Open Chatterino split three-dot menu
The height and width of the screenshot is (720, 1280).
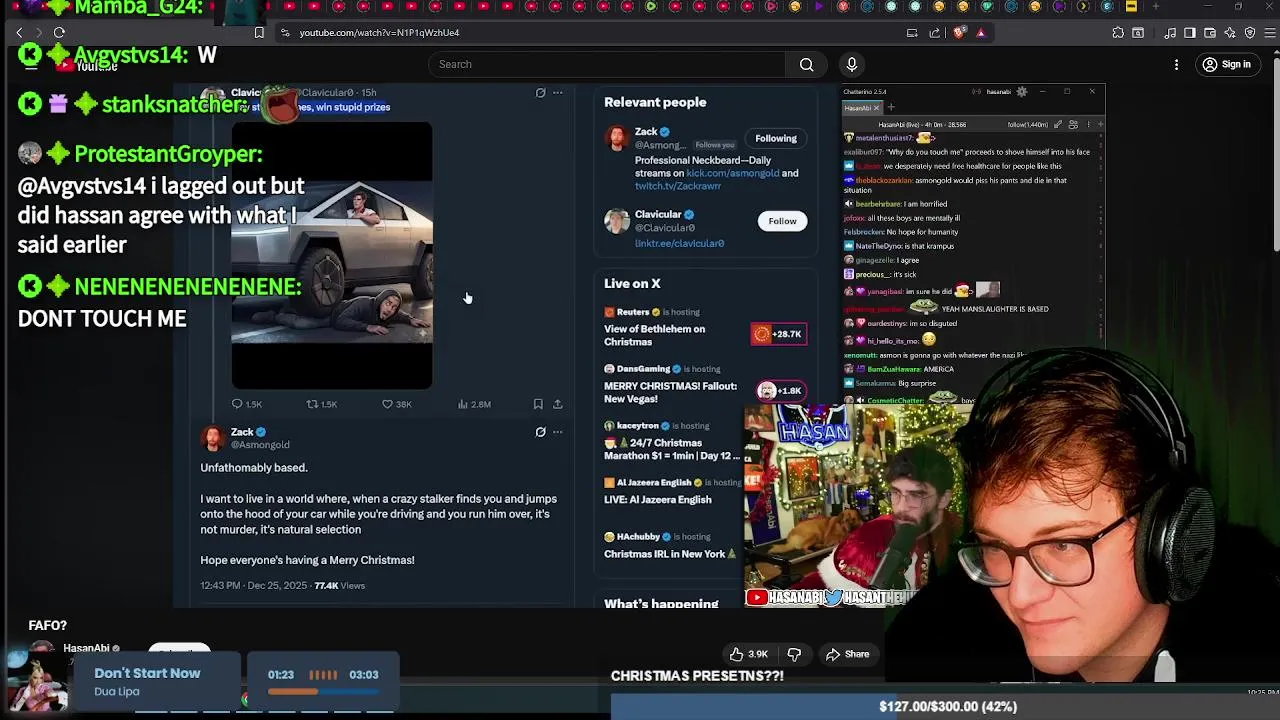click(1087, 125)
